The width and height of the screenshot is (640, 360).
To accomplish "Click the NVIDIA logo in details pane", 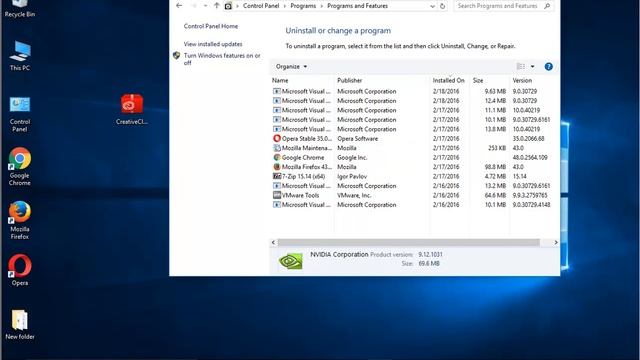I will point(291,261).
